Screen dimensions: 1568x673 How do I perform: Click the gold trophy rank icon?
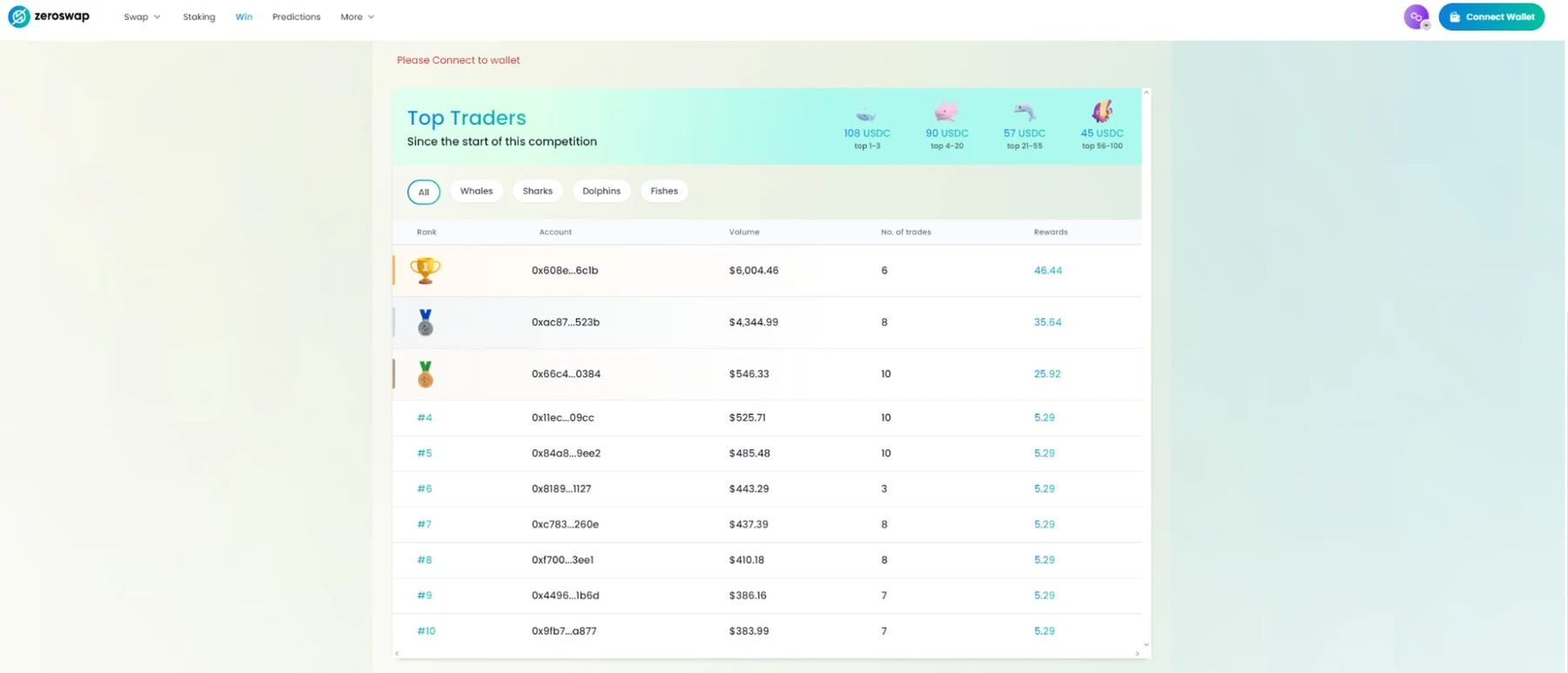point(425,271)
